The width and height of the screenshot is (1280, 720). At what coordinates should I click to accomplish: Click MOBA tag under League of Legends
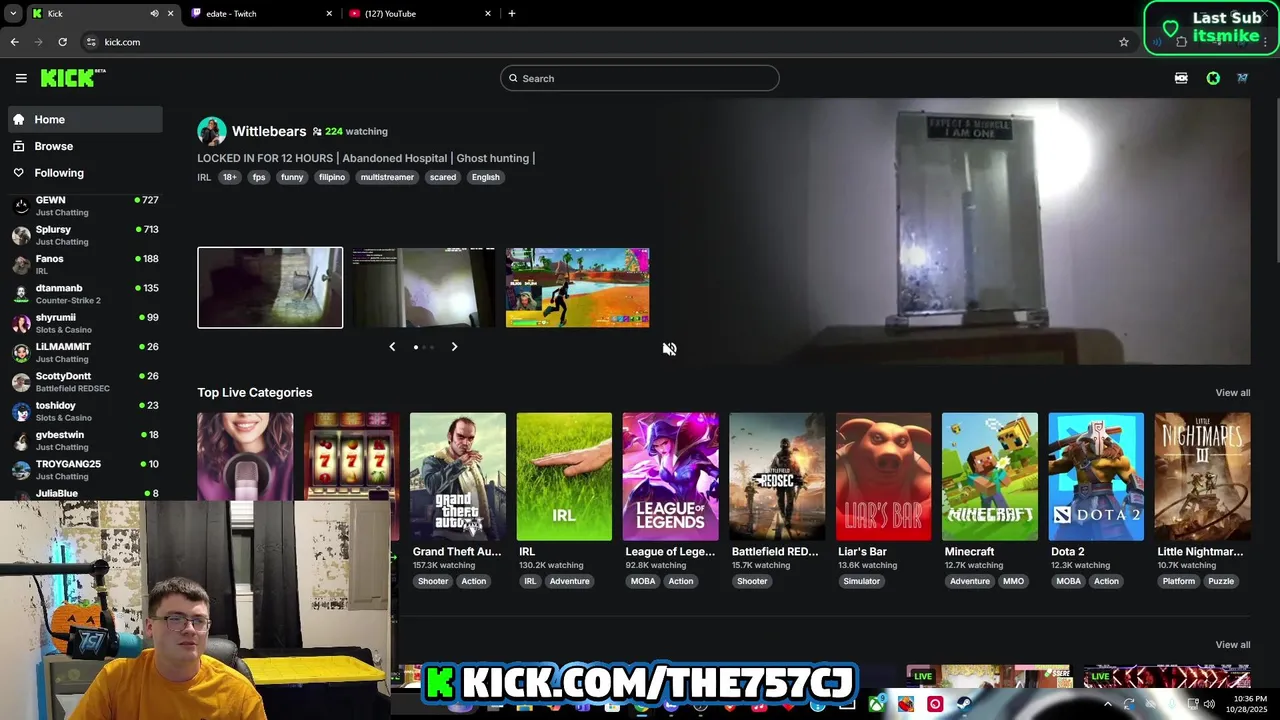tap(643, 581)
